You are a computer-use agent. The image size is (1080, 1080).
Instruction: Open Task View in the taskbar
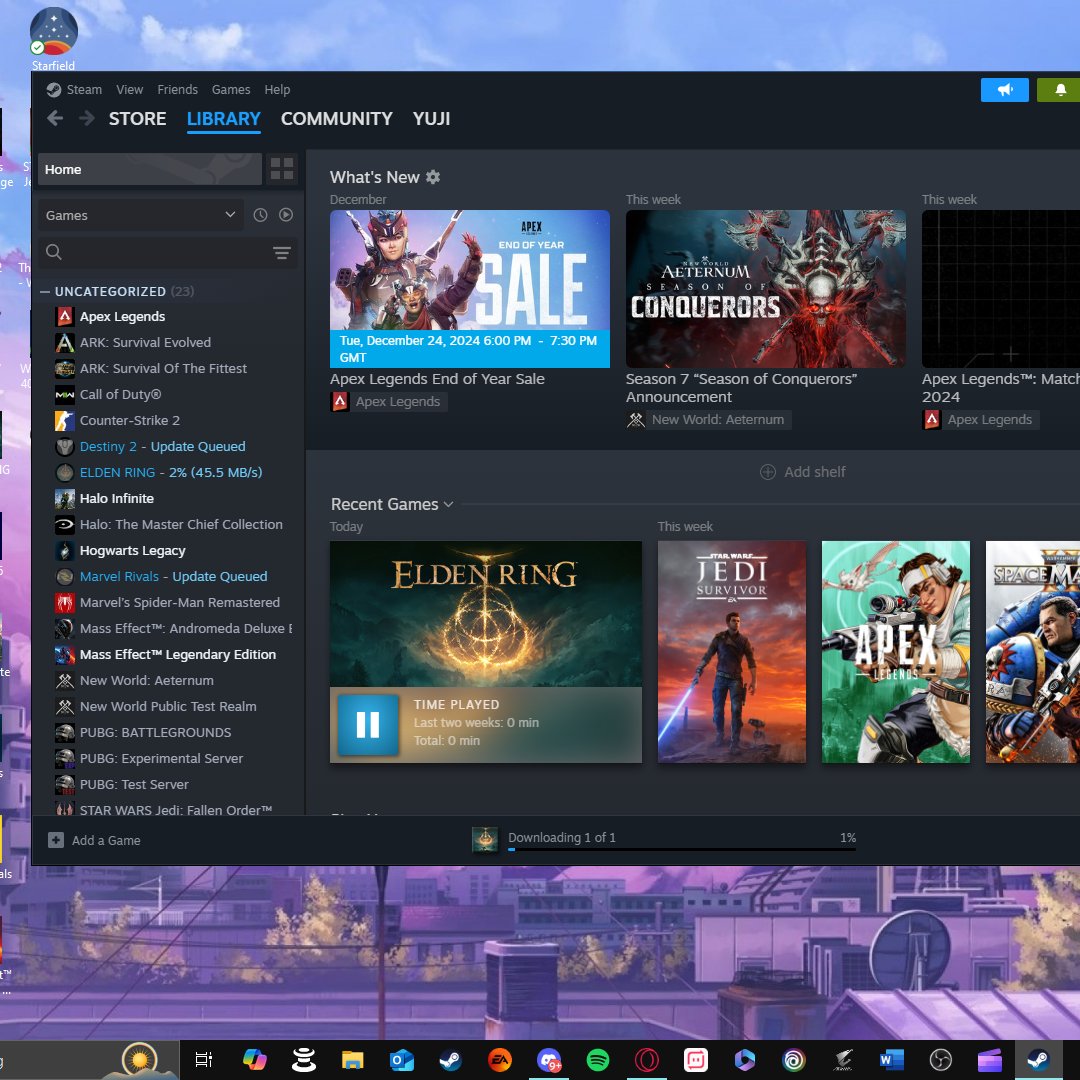point(204,1059)
